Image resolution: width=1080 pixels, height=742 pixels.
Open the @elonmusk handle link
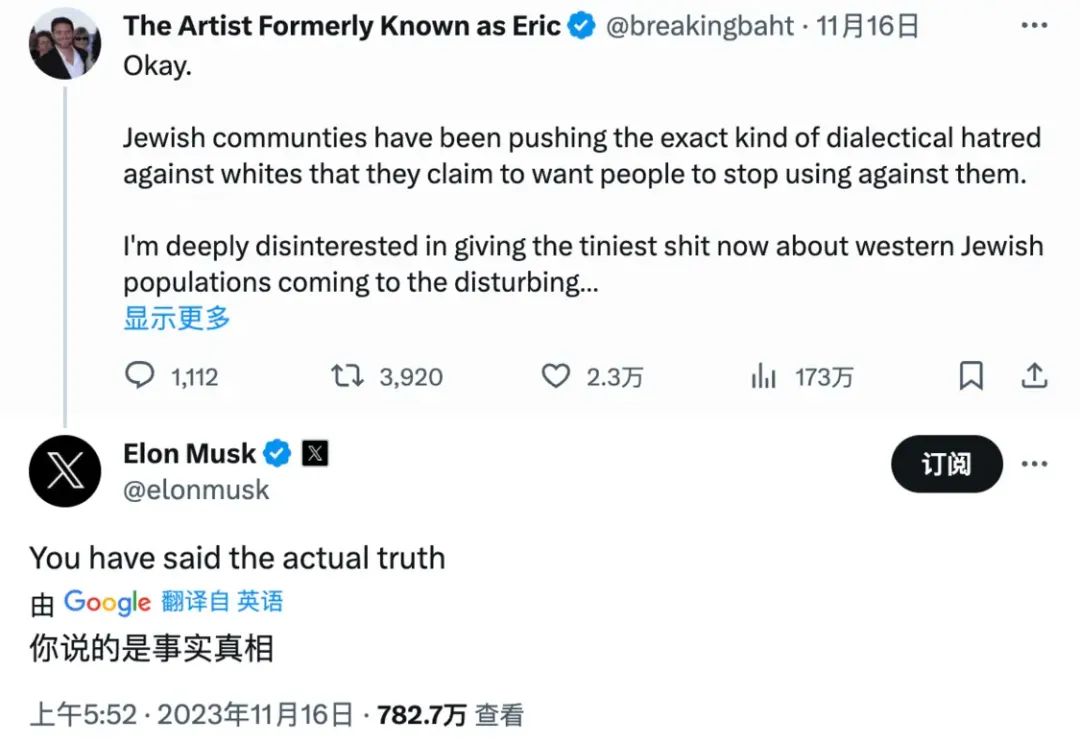pyautogui.click(x=196, y=490)
